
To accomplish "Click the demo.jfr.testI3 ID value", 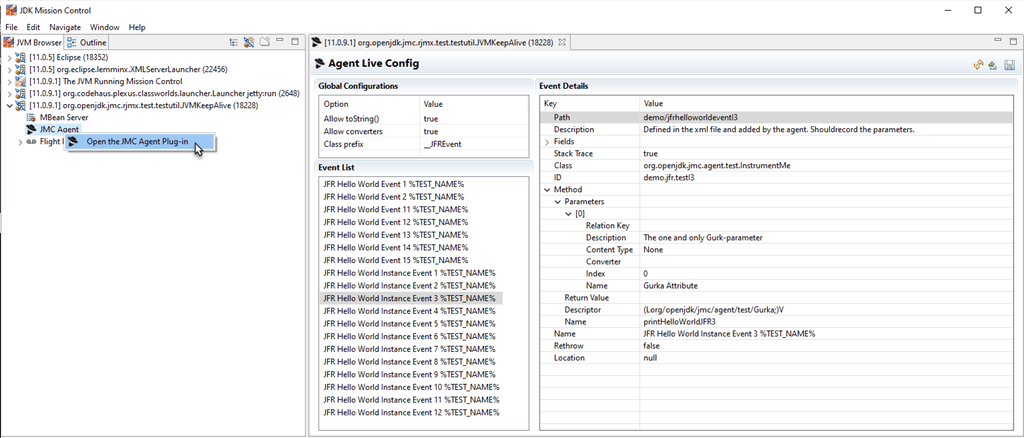I will [x=669, y=178].
